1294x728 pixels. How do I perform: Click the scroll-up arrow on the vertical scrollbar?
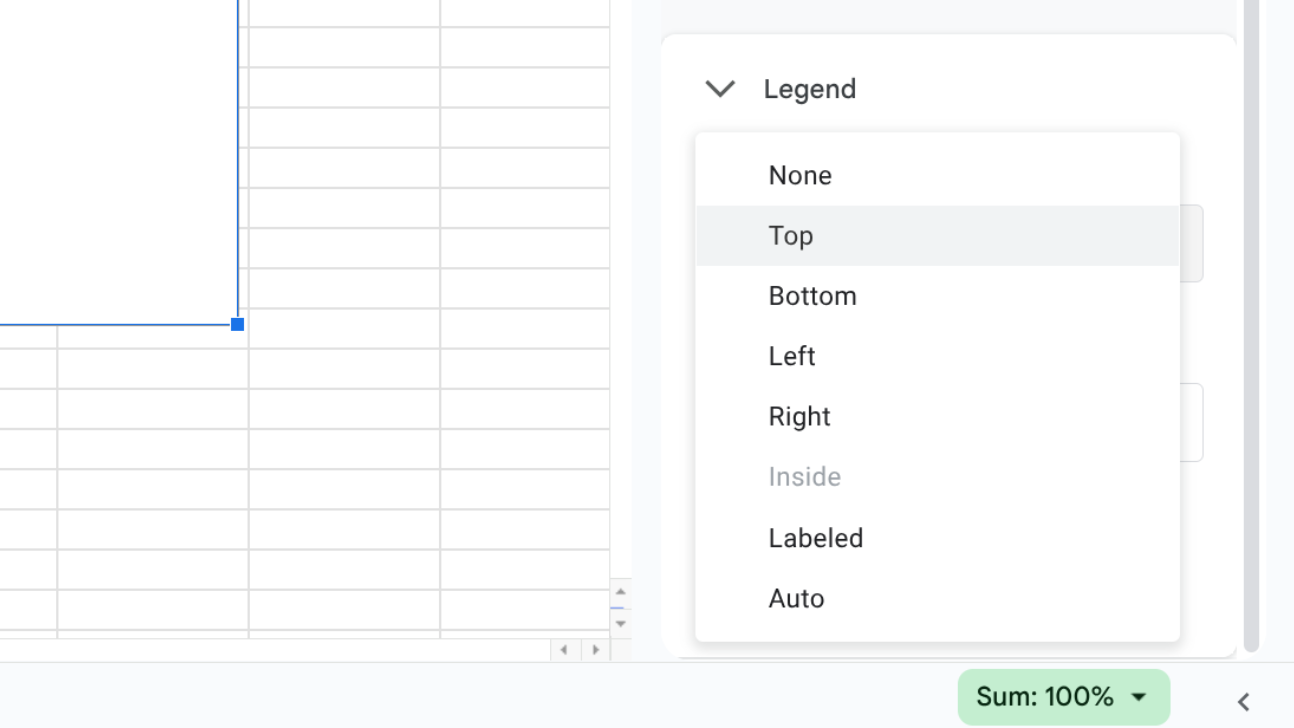pos(621,590)
